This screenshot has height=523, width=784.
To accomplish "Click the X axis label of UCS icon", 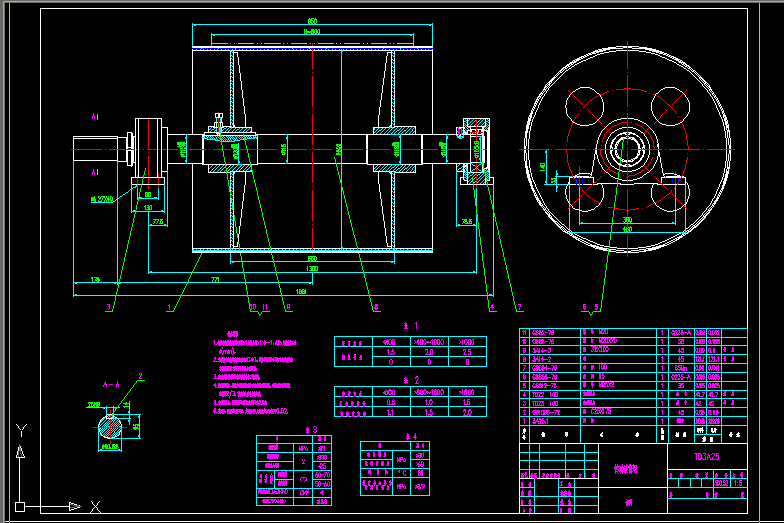I will [95, 507].
